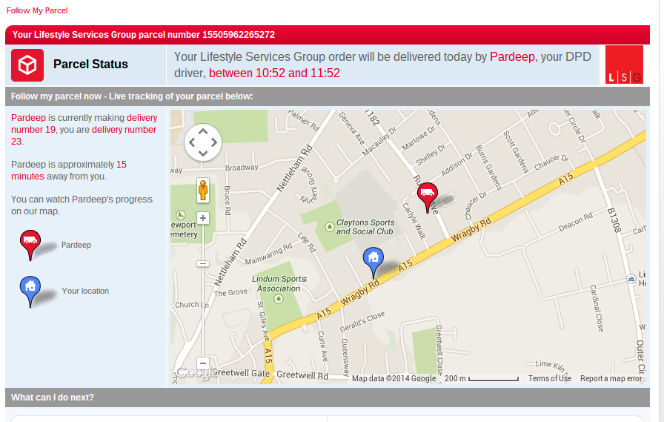Click the red driver van marker on the map

pyautogui.click(x=427, y=197)
